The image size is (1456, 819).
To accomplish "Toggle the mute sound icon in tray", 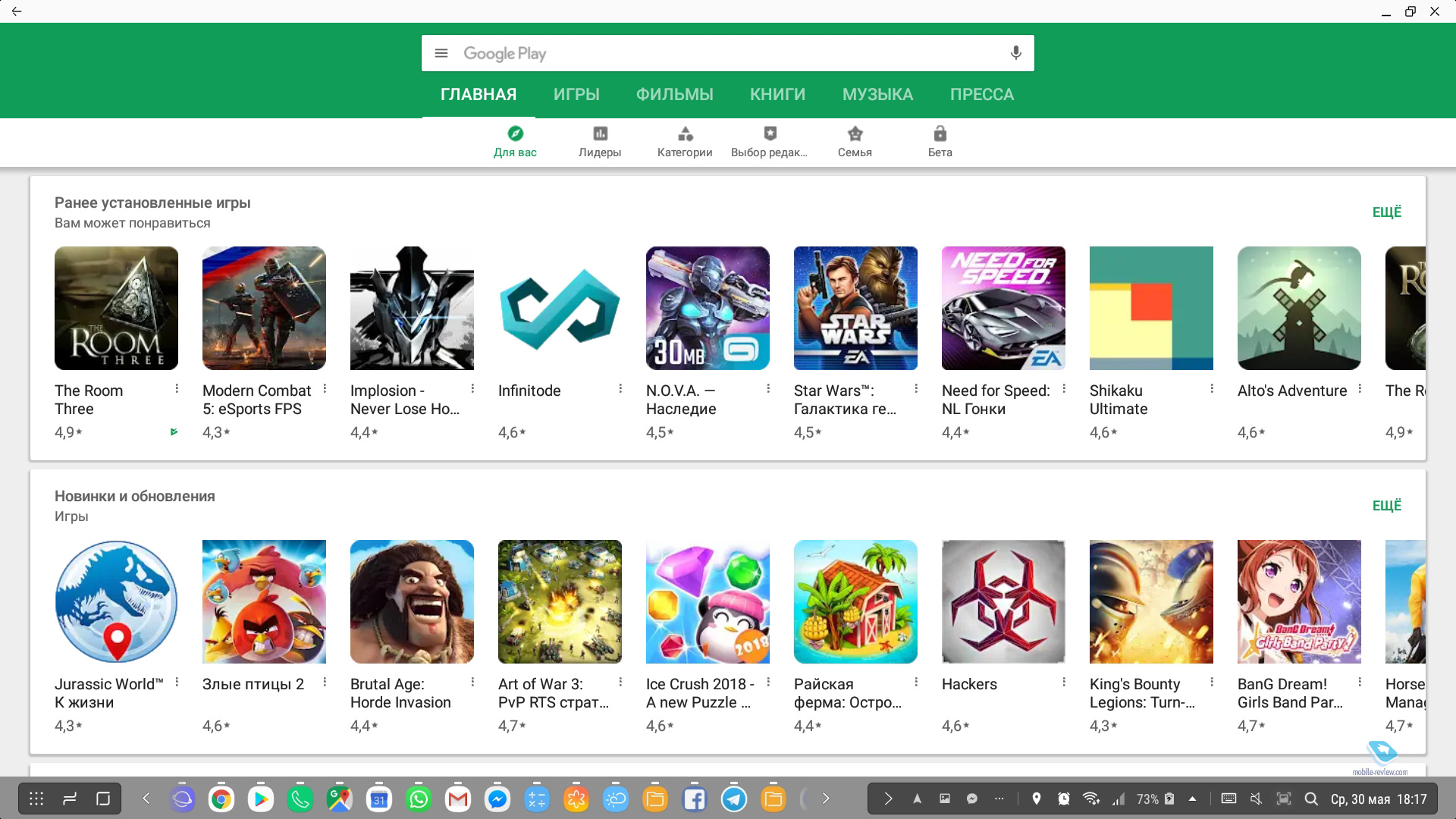I will tap(1257, 799).
